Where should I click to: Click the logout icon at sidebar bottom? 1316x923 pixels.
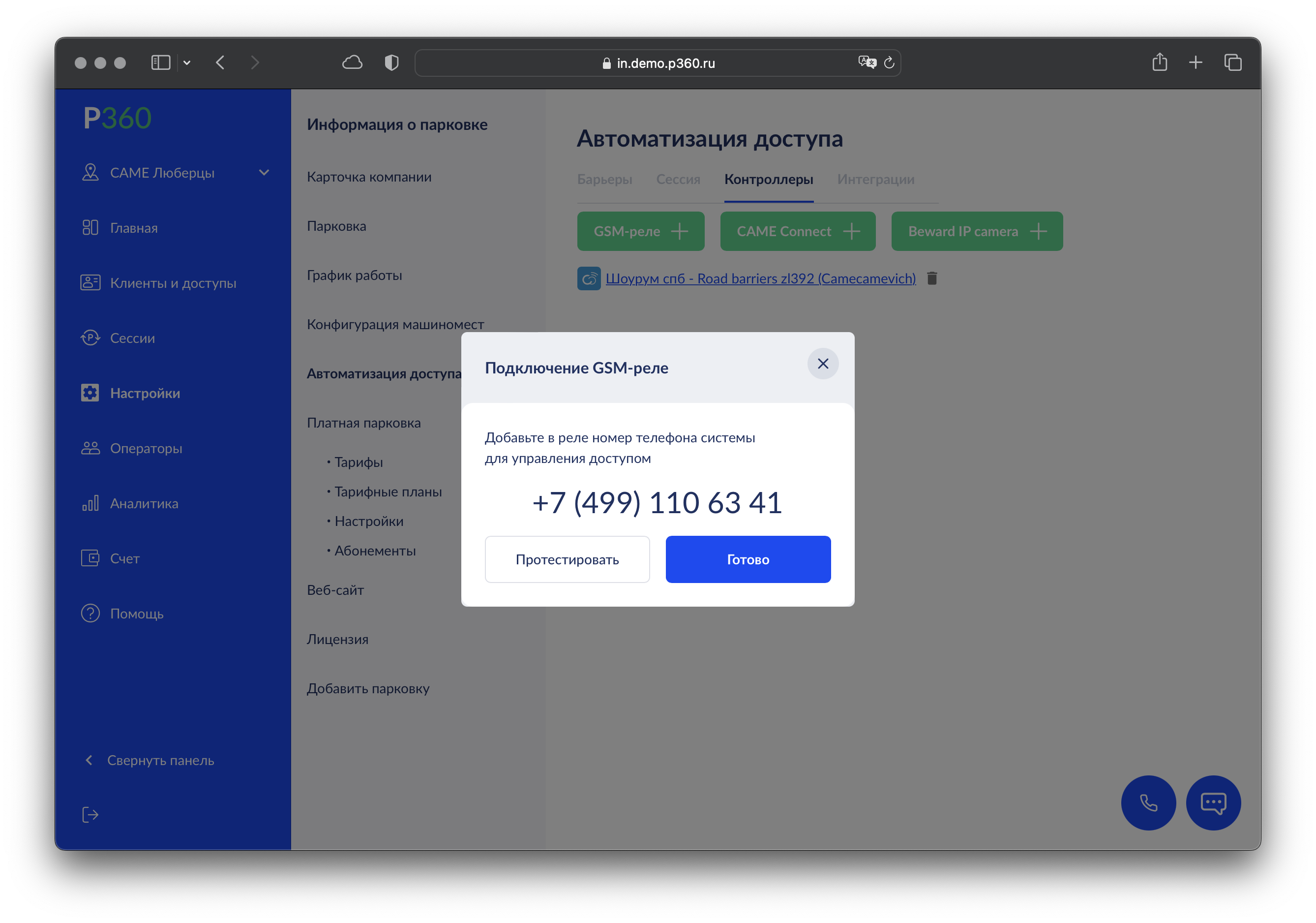click(x=90, y=815)
